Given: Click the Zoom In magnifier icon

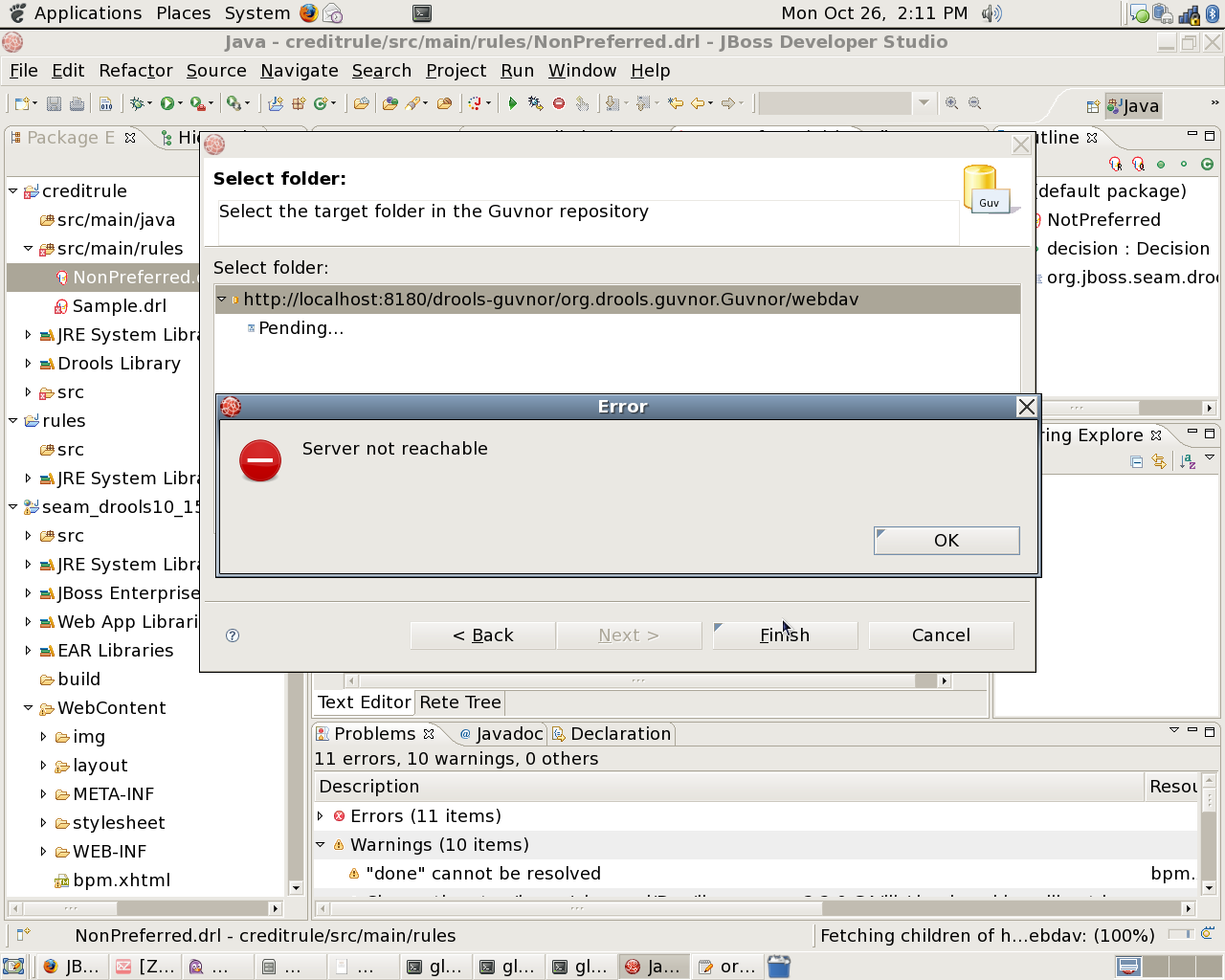Looking at the screenshot, I should click(951, 103).
